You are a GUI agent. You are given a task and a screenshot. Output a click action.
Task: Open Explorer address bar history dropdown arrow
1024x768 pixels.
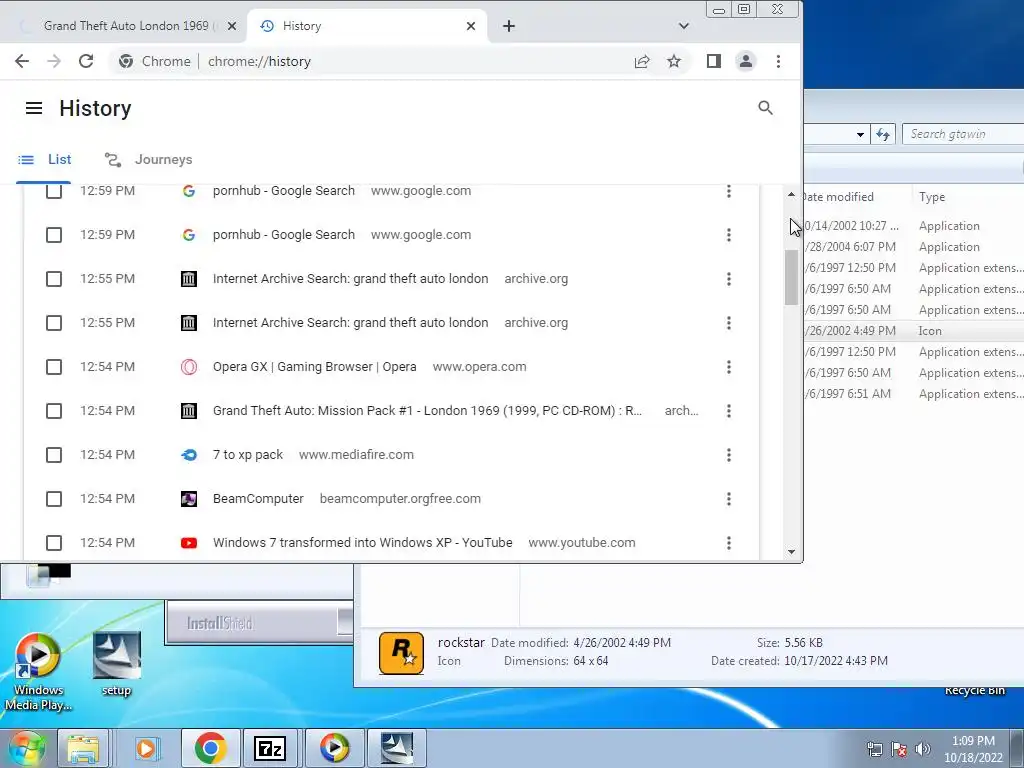[860, 135]
